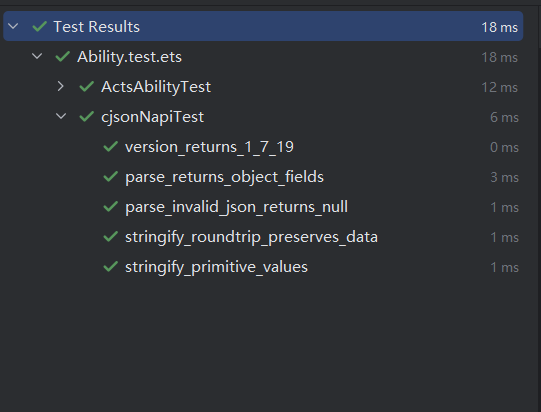Image resolution: width=541 pixels, height=412 pixels.
Task: Click the checkmark icon of parse_invalid_json_returns_null
Action: coord(111,206)
